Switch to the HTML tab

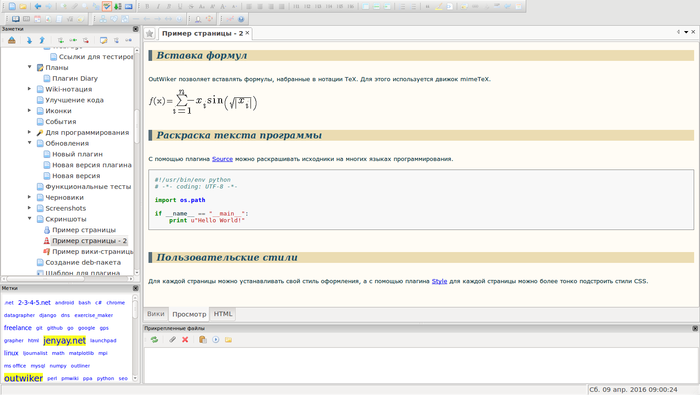[223, 314]
